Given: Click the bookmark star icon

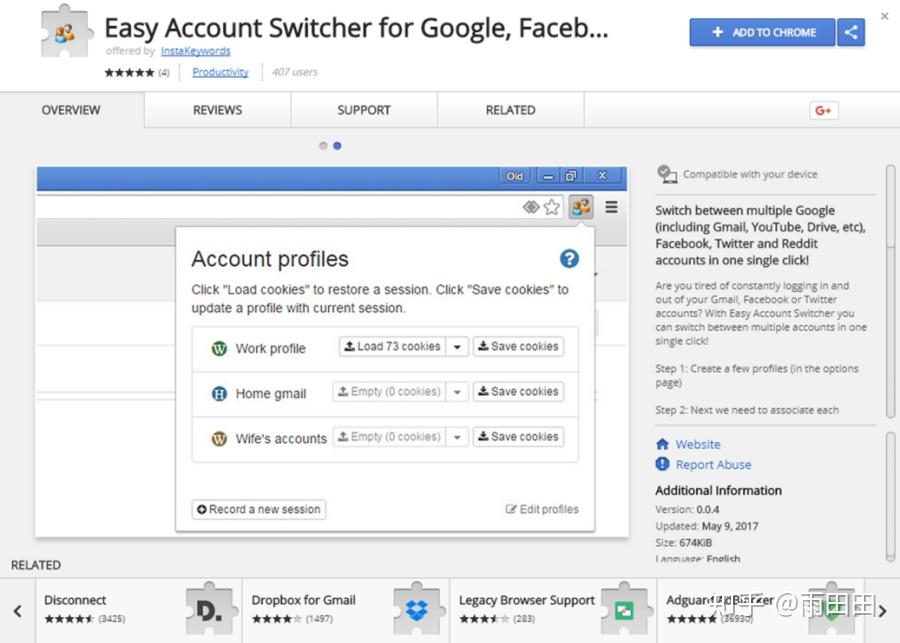Looking at the screenshot, I should point(552,207).
